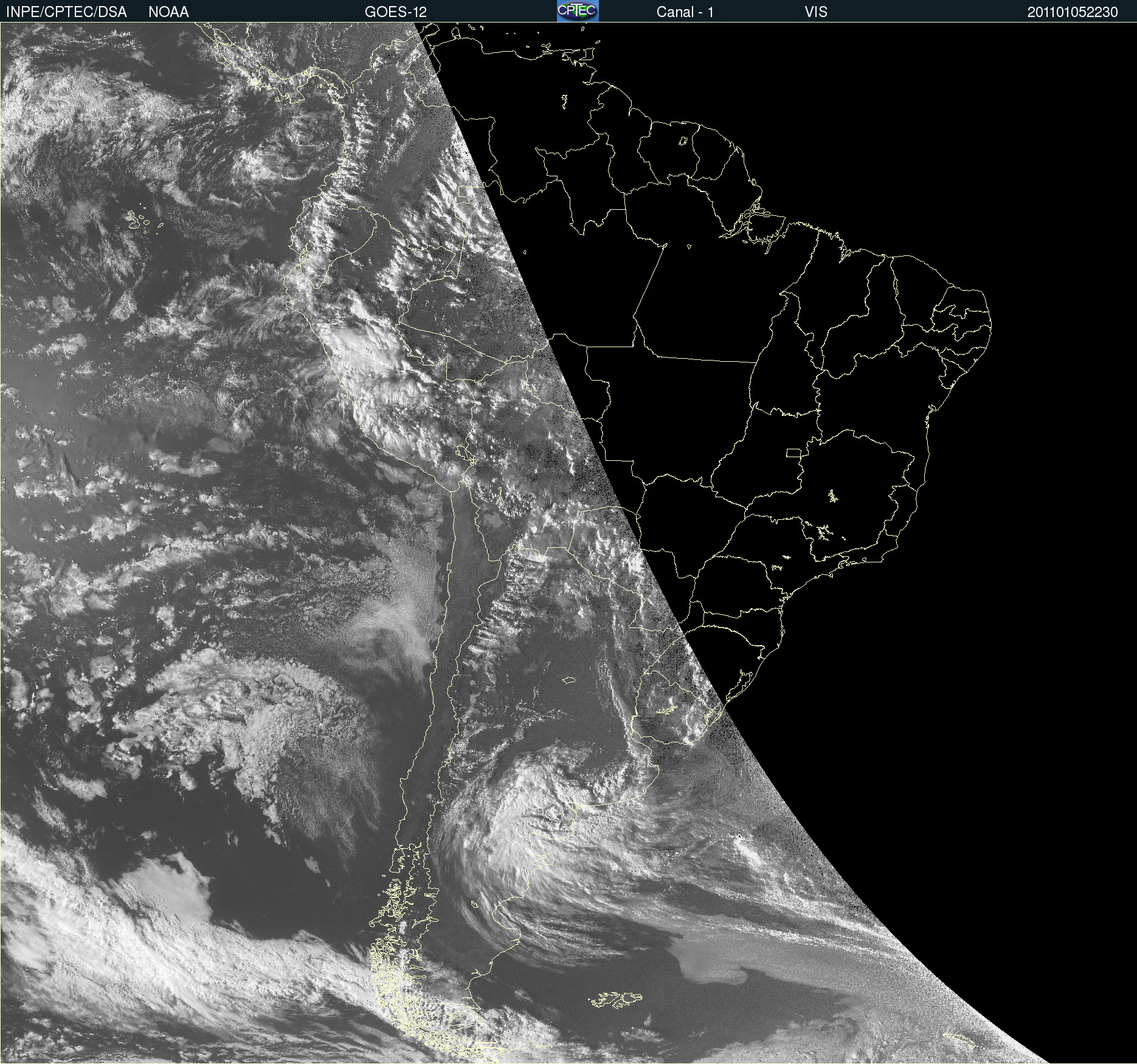Click the NOAA label in the header

tap(168, 12)
